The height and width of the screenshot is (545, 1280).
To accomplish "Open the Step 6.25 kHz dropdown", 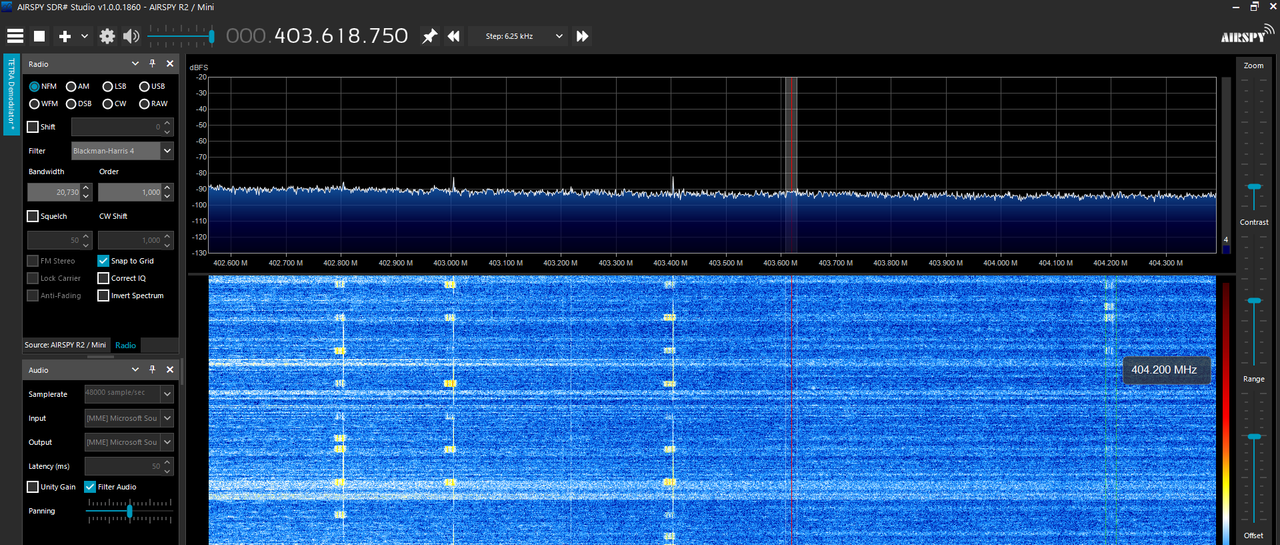I will [x=518, y=36].
